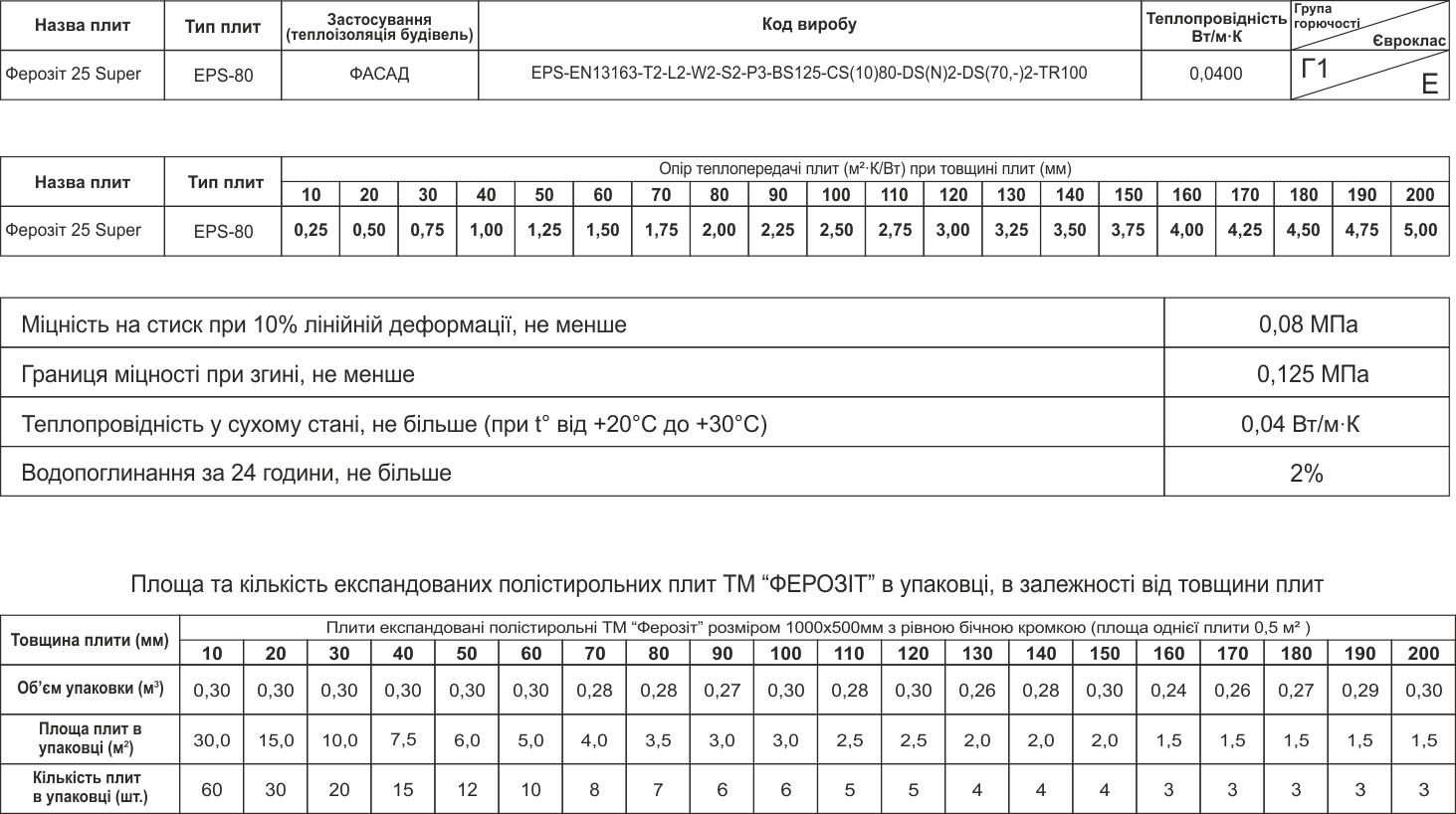The width and height of the screenshot is (1456, 814).
Task: Select the Об'єм упаковки (м³) row header
Action: pyautogui.click(x=91, y=689)
